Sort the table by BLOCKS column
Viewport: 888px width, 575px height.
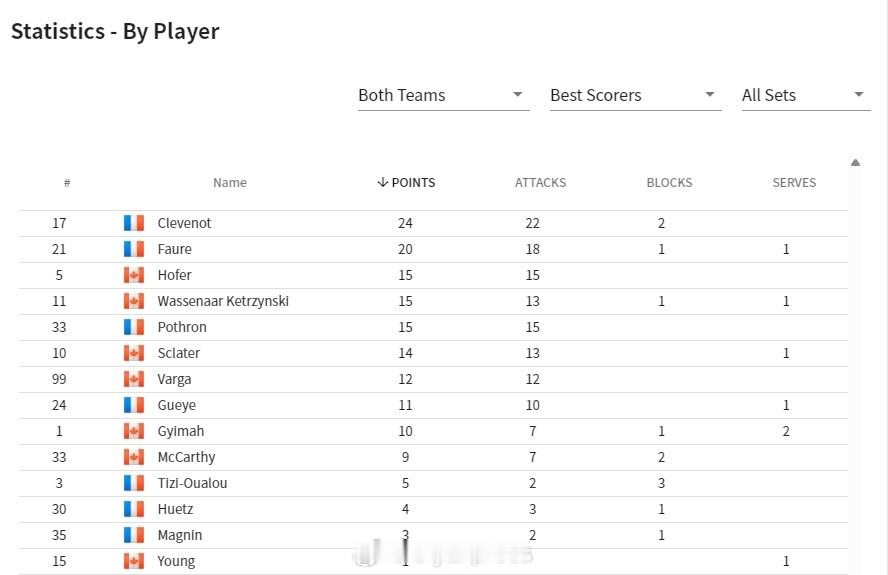coord(669,182)
